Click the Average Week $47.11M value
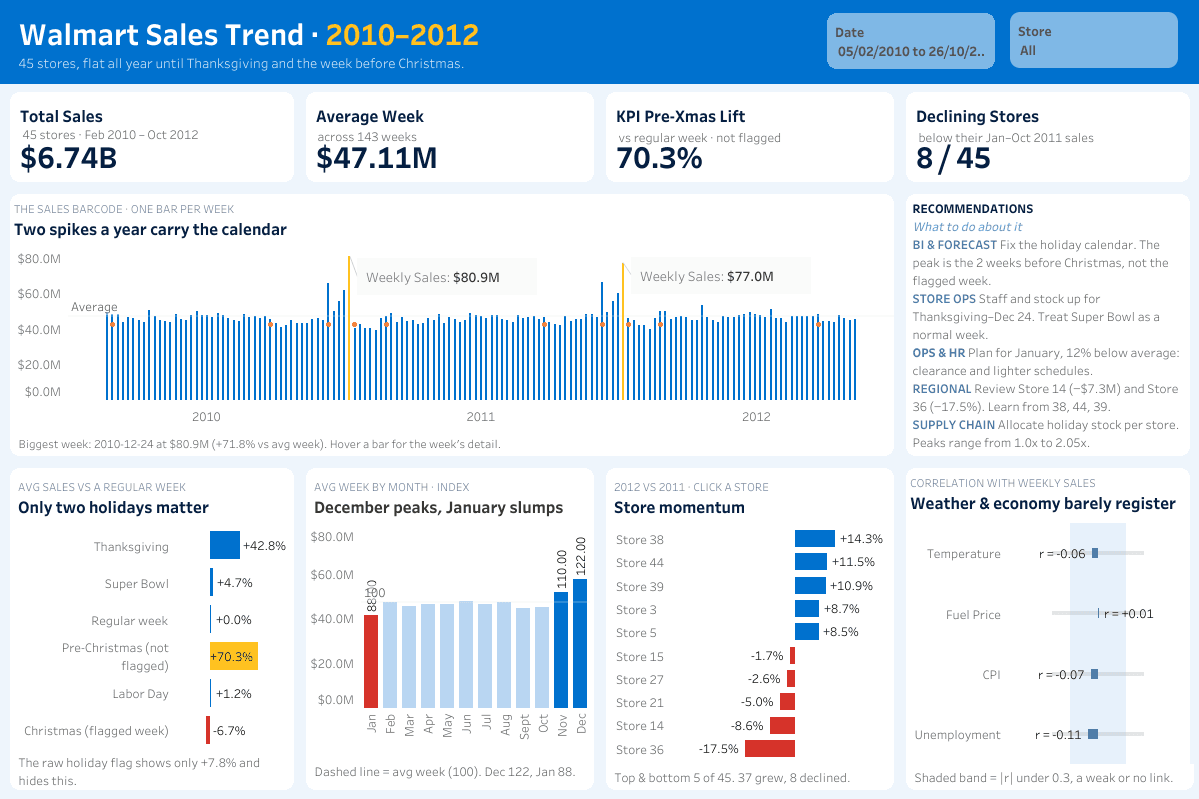The height and width of the screenshot is (799, 1199). tap(376, 158)
